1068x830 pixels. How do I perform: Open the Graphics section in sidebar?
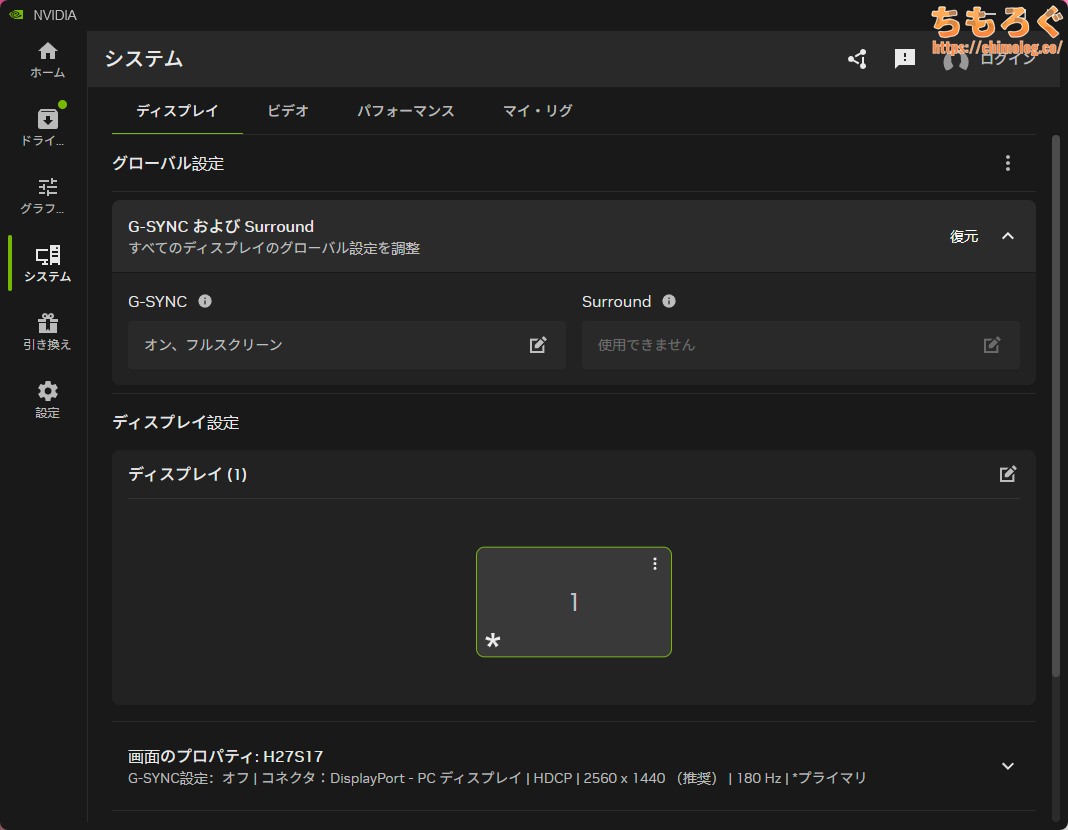[47, 196]
